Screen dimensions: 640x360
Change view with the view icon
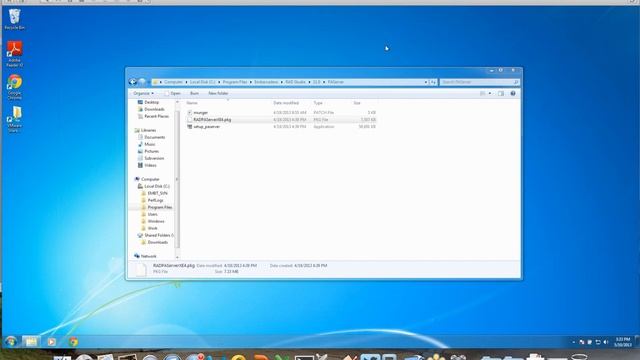click(x=483, y=93)
